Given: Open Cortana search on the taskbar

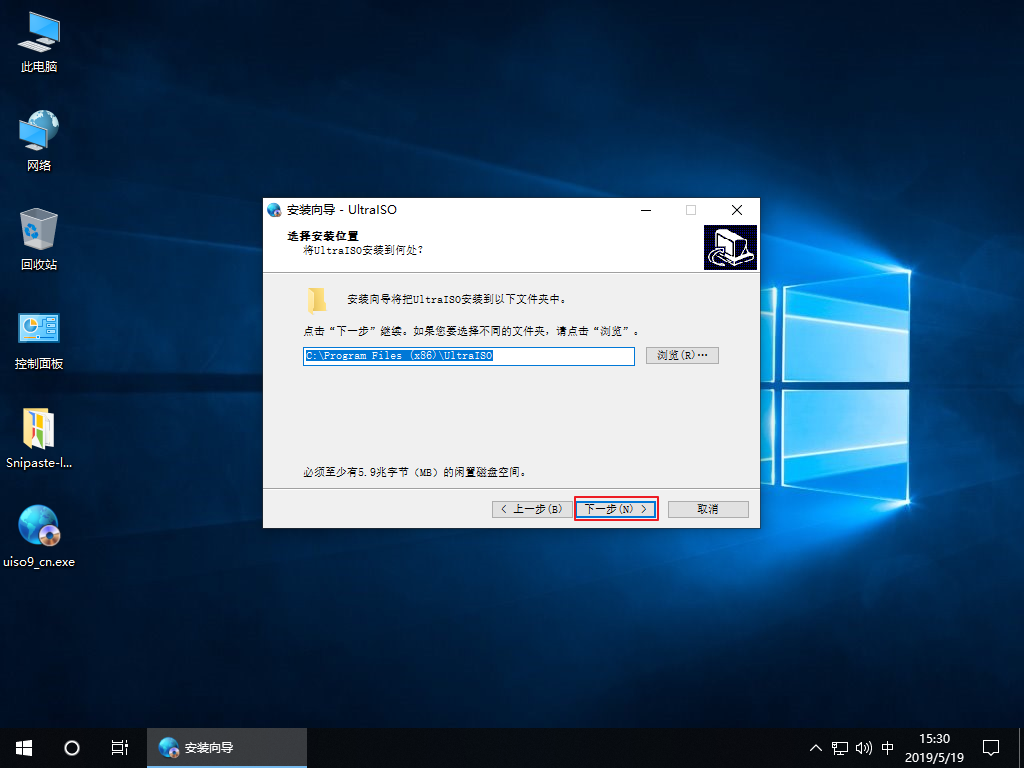Looking at the screenshot, I should 71,747.
